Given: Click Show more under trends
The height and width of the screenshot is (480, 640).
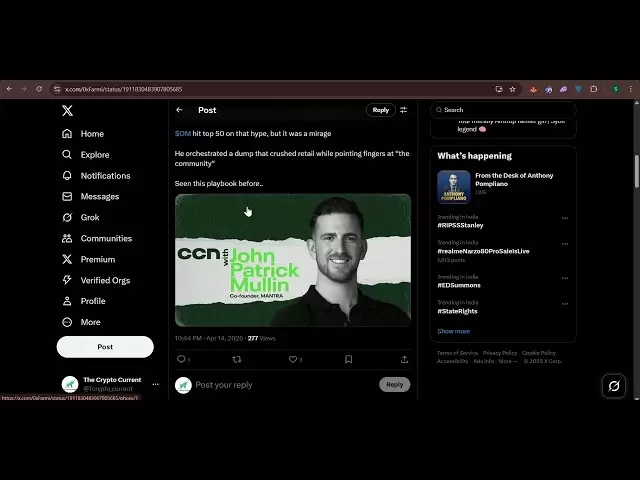Looking at the screenshot, I should click(453, 331).
